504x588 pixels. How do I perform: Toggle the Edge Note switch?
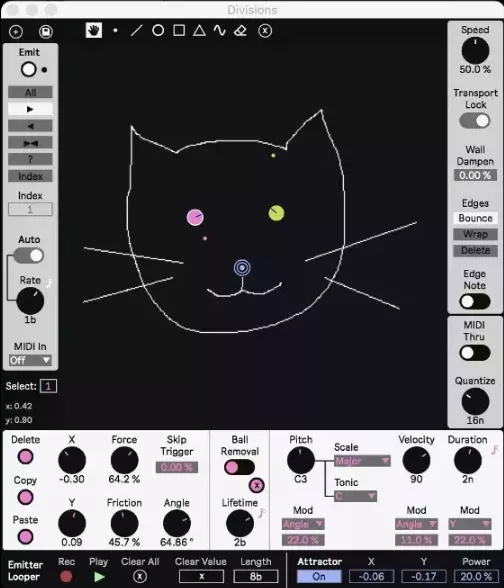[475, 302]
